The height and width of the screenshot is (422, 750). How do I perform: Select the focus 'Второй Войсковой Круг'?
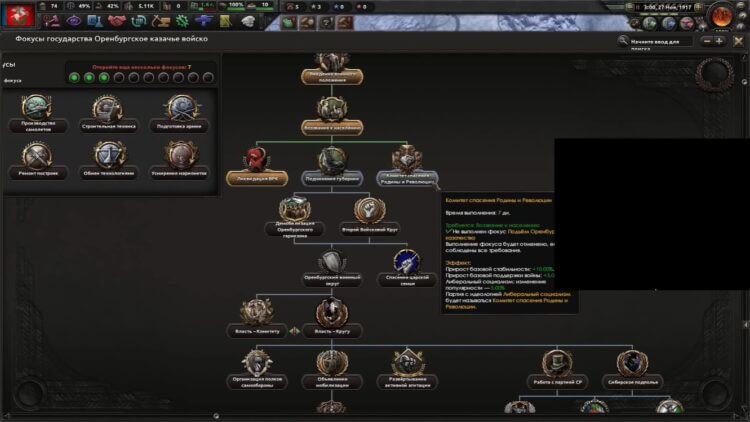point(370,218)
